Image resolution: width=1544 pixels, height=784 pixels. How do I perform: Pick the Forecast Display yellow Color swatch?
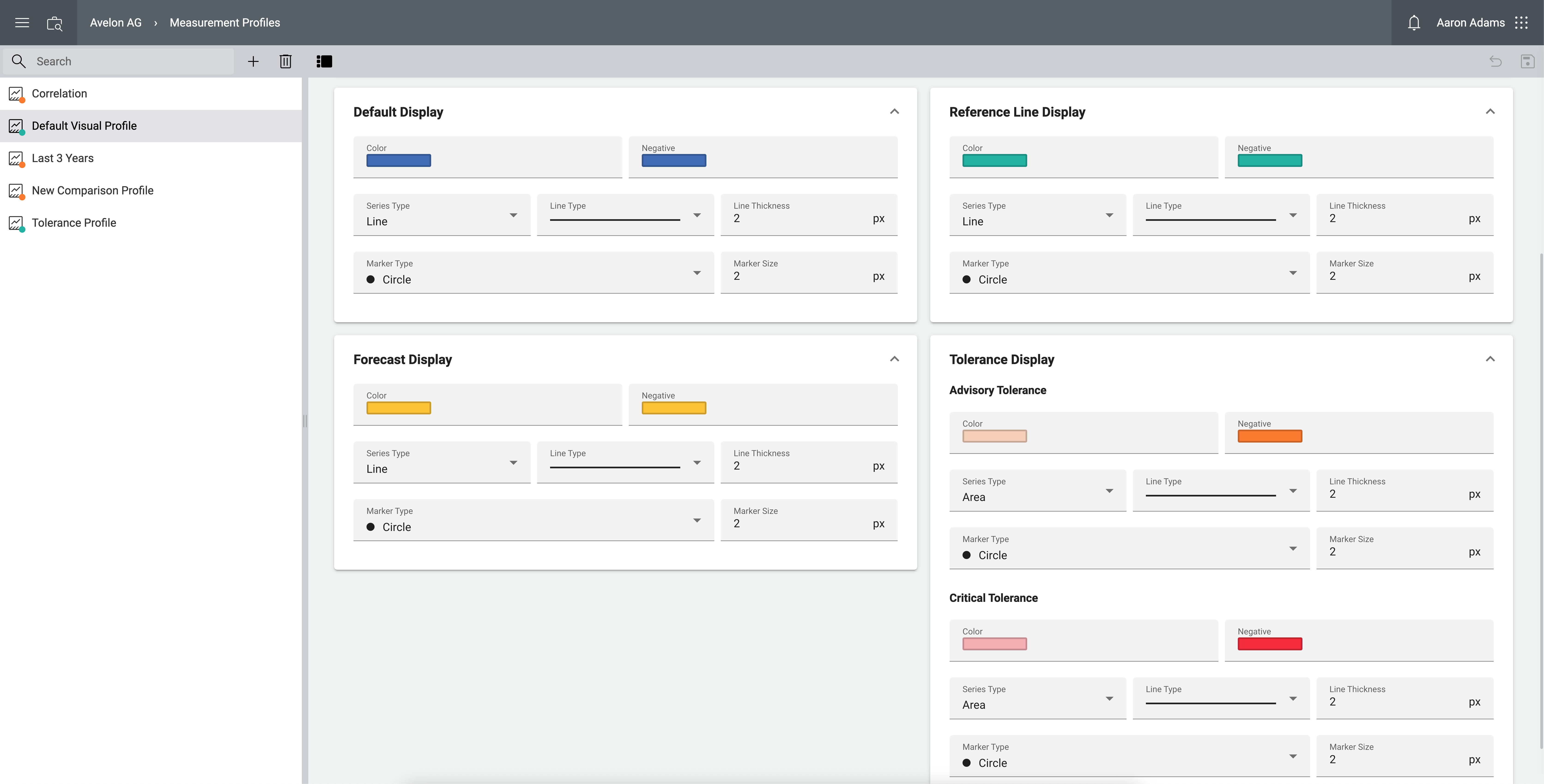[399, 408]
